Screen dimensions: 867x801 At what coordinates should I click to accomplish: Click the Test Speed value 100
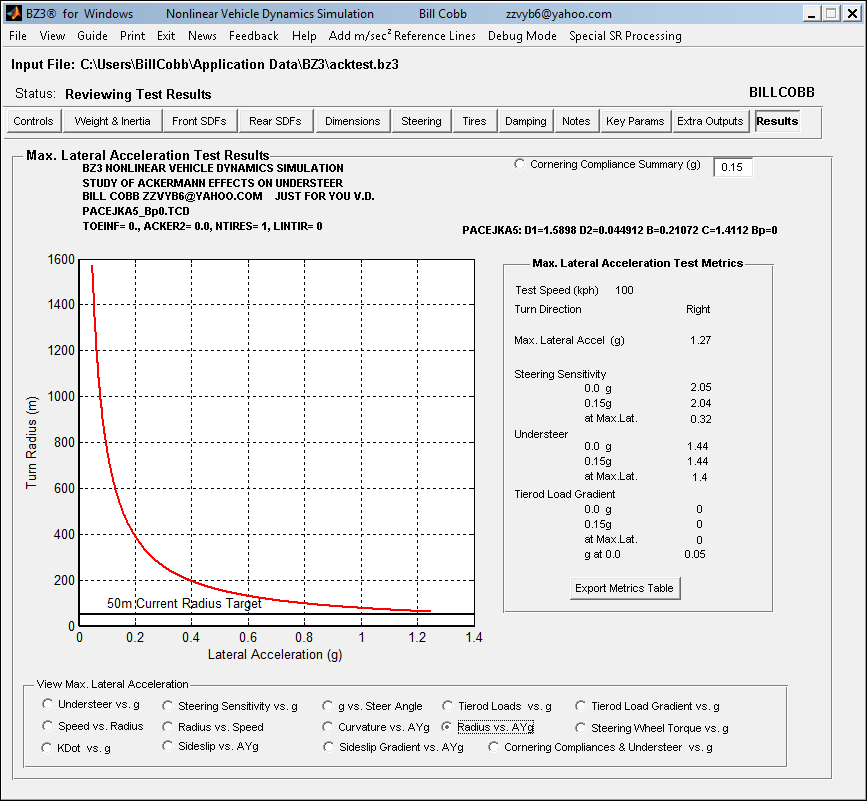624,290
